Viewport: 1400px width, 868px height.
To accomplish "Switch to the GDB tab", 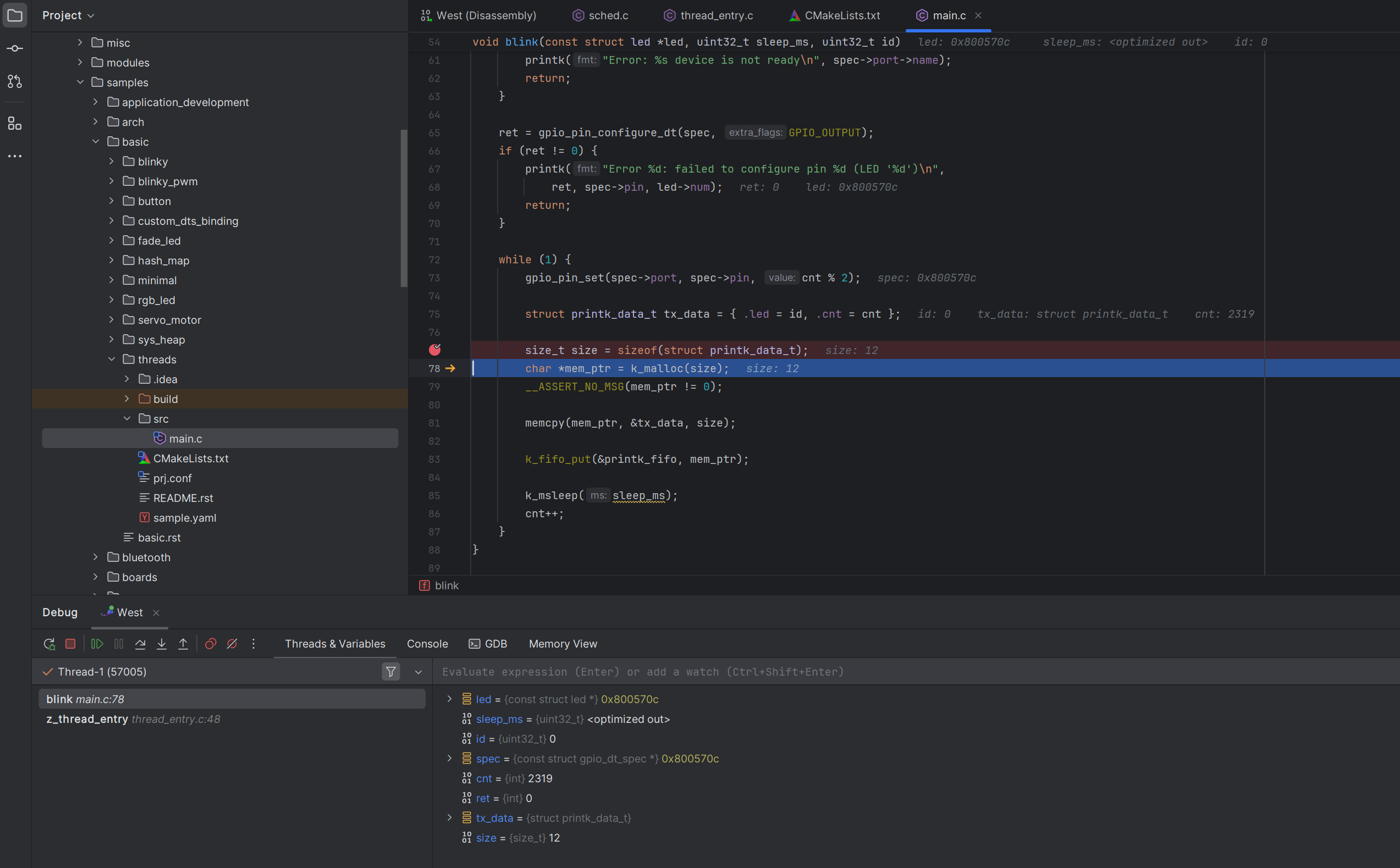I will (x=488, y=644).
